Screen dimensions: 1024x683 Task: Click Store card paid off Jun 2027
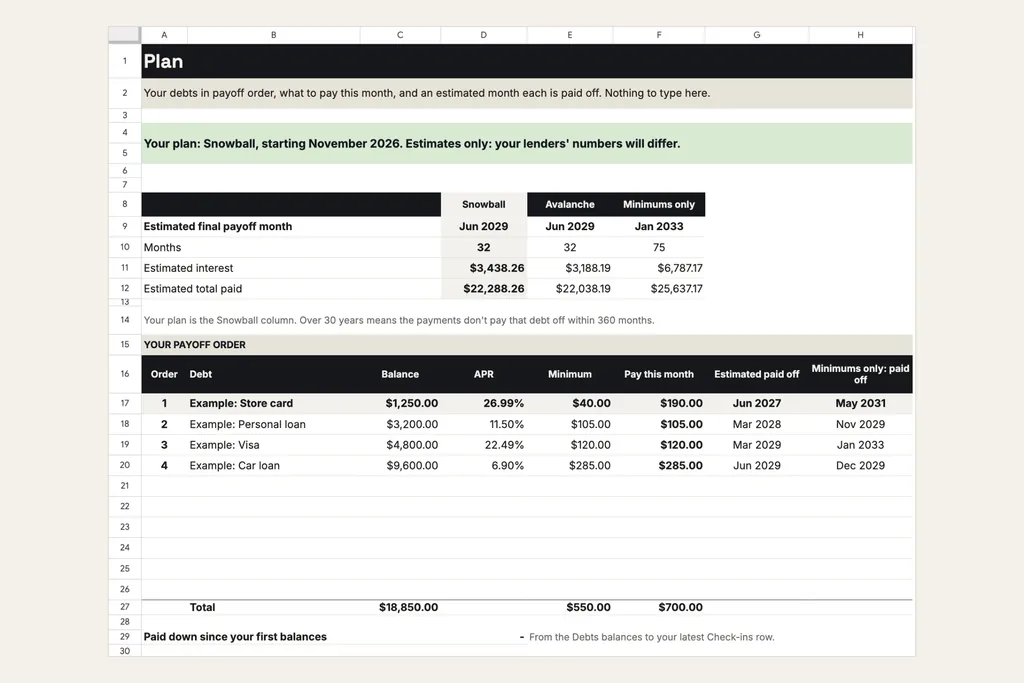click(757, 404)
